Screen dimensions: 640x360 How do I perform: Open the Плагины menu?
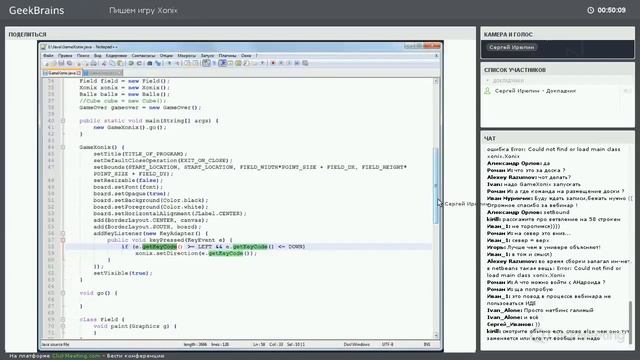pyautogui.click(x=227, y=56)
